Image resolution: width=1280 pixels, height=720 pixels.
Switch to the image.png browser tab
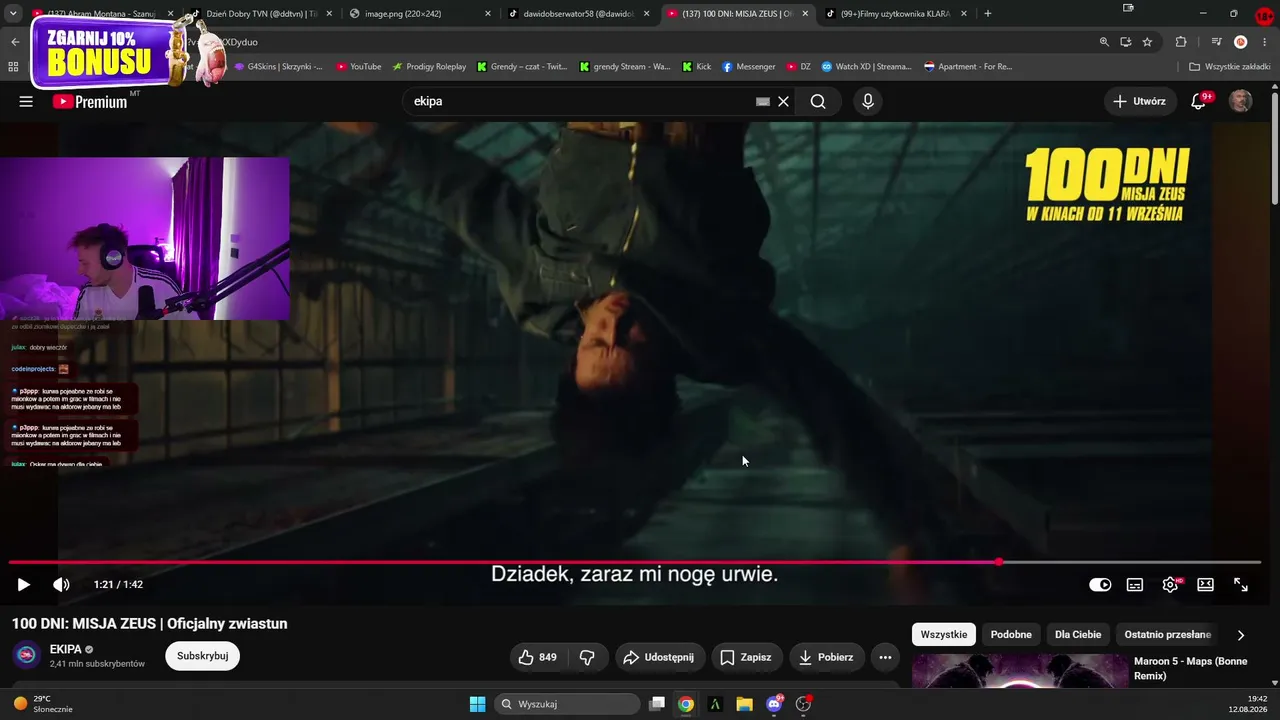point(419,14)
